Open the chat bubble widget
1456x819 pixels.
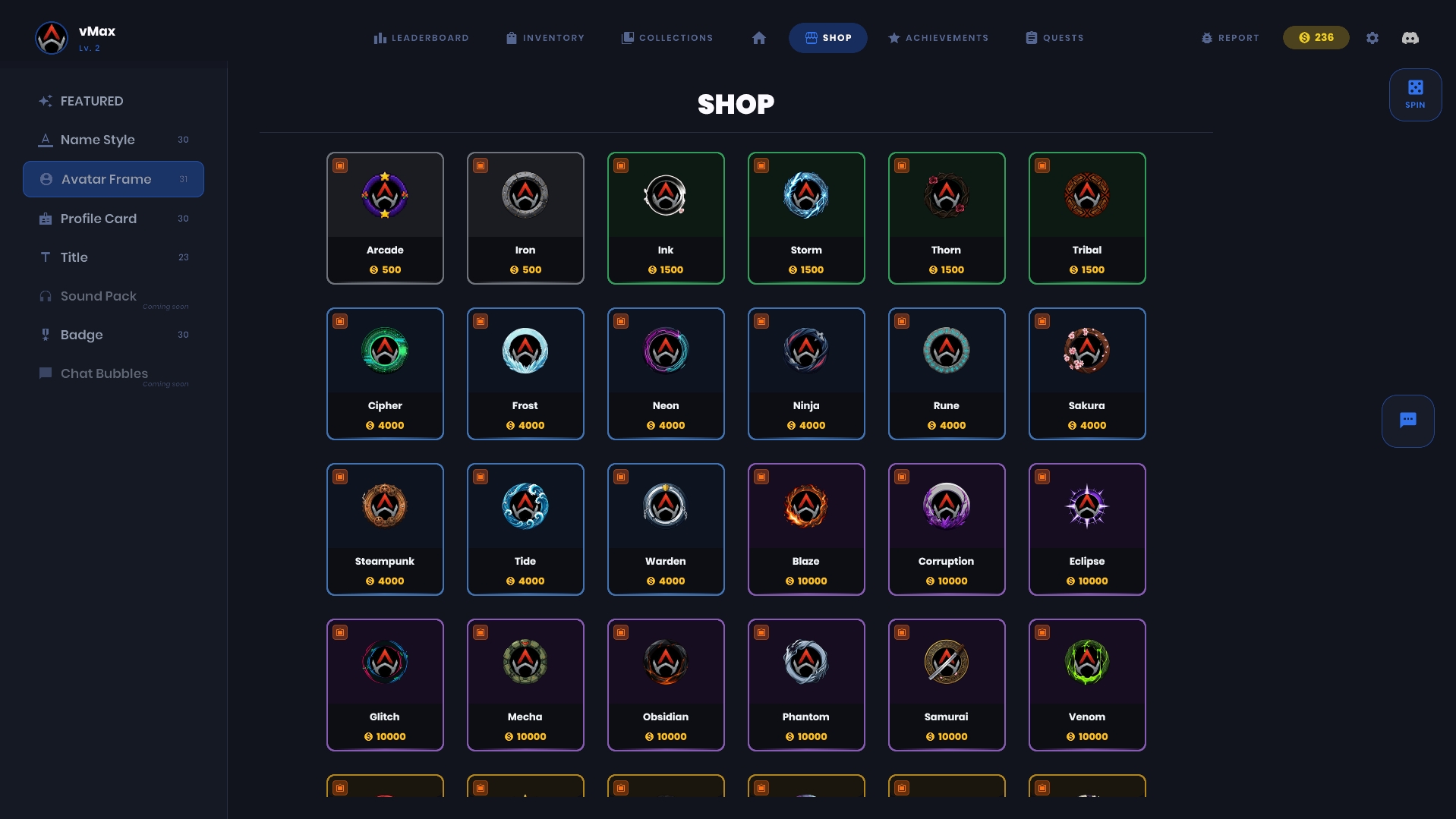point(1407,421)
